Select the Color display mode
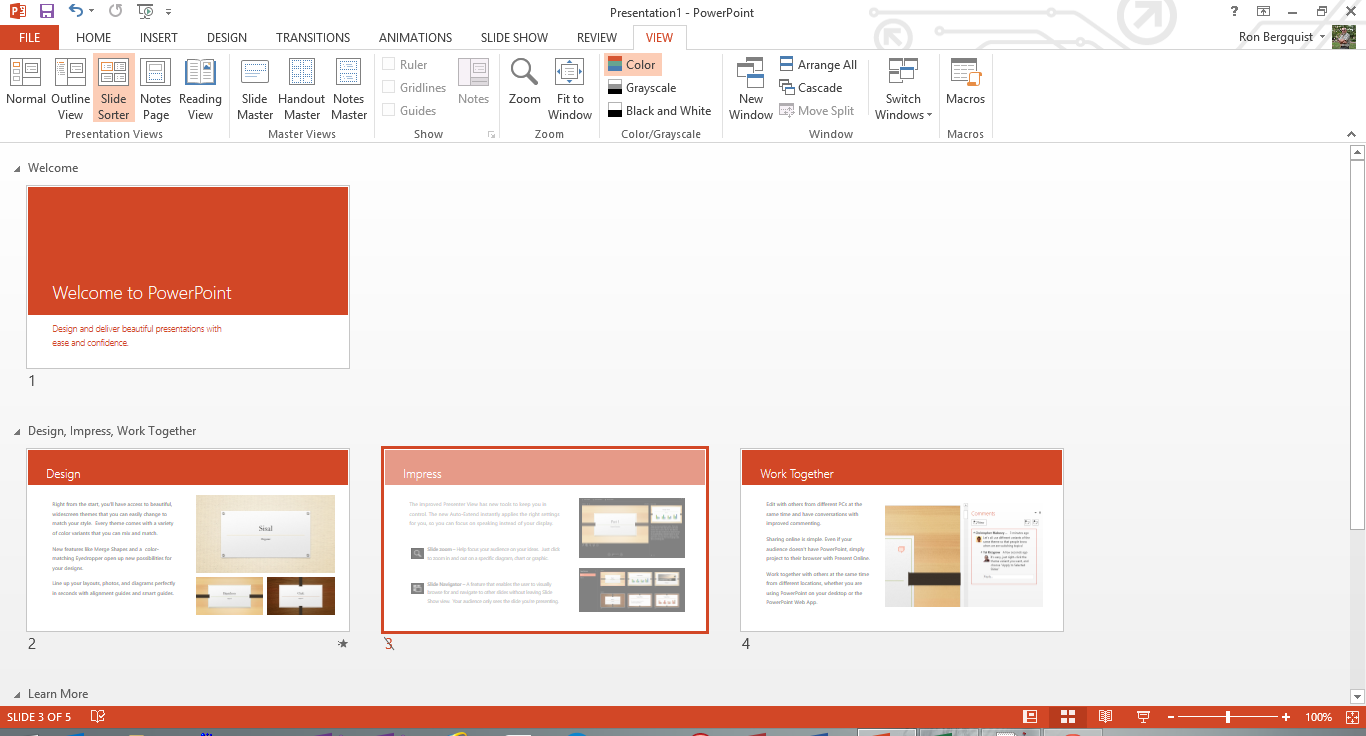This screenshot has width=1366, height=736. (x=633, y=65)
